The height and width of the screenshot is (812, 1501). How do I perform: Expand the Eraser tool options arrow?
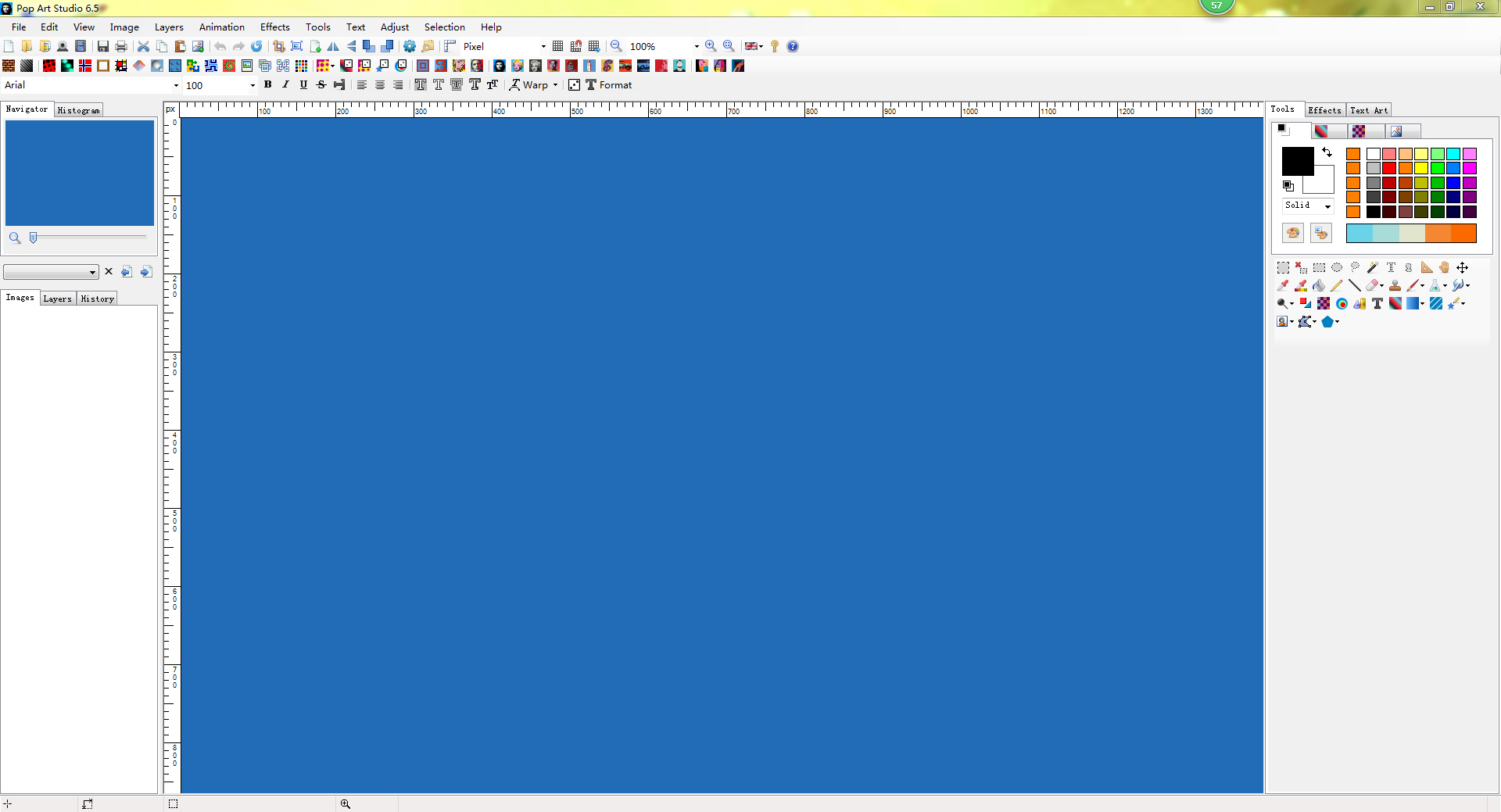[x=1382, y=285]
